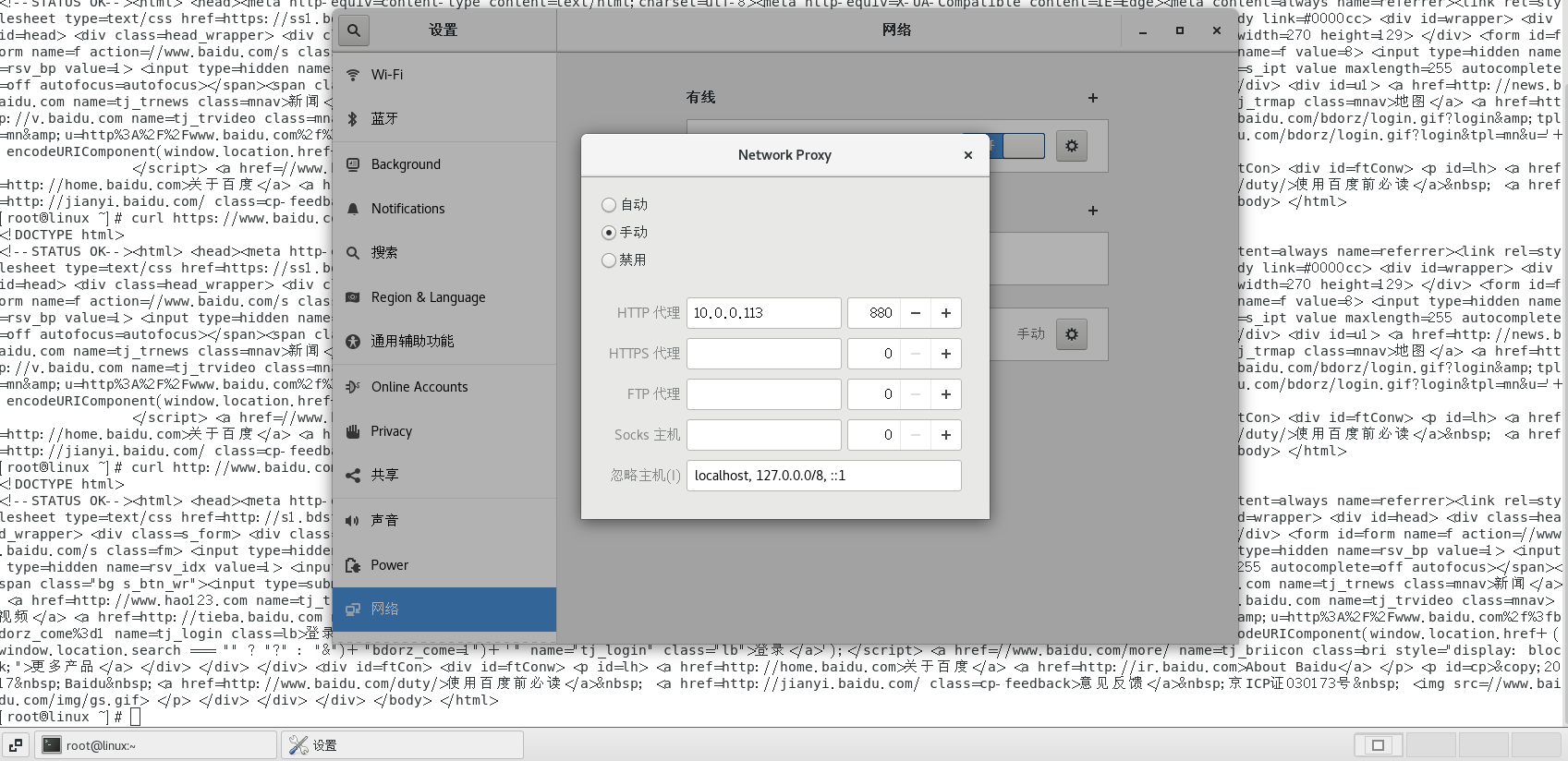Switch to 设置 window in taskbar
The width and height of the screenshot is (1568, 761).
tap(403, 745)
